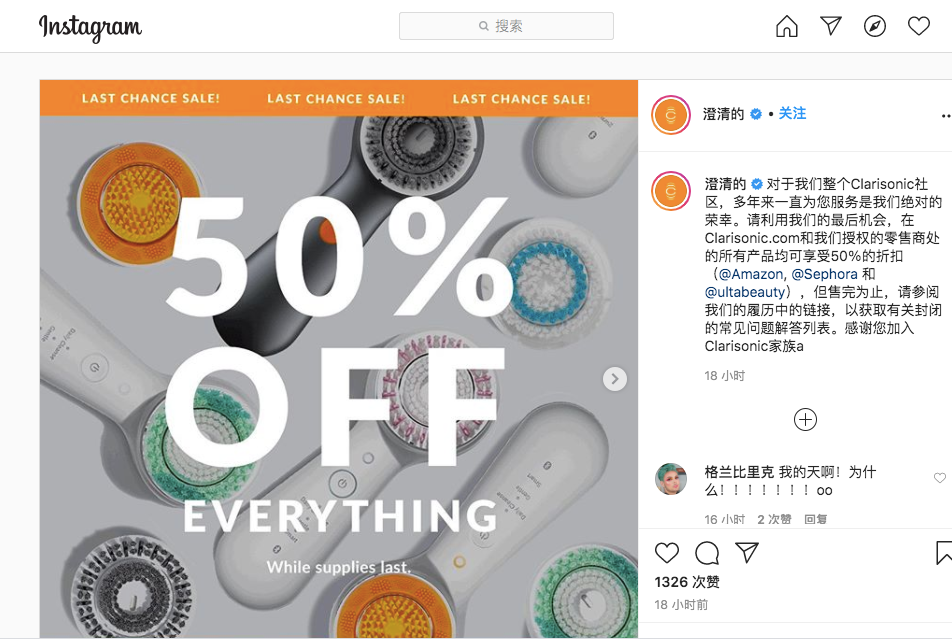This screenshot has height=640, width=952.
Task: Open the @Sephora mention link
Action: tap(824, 274)
